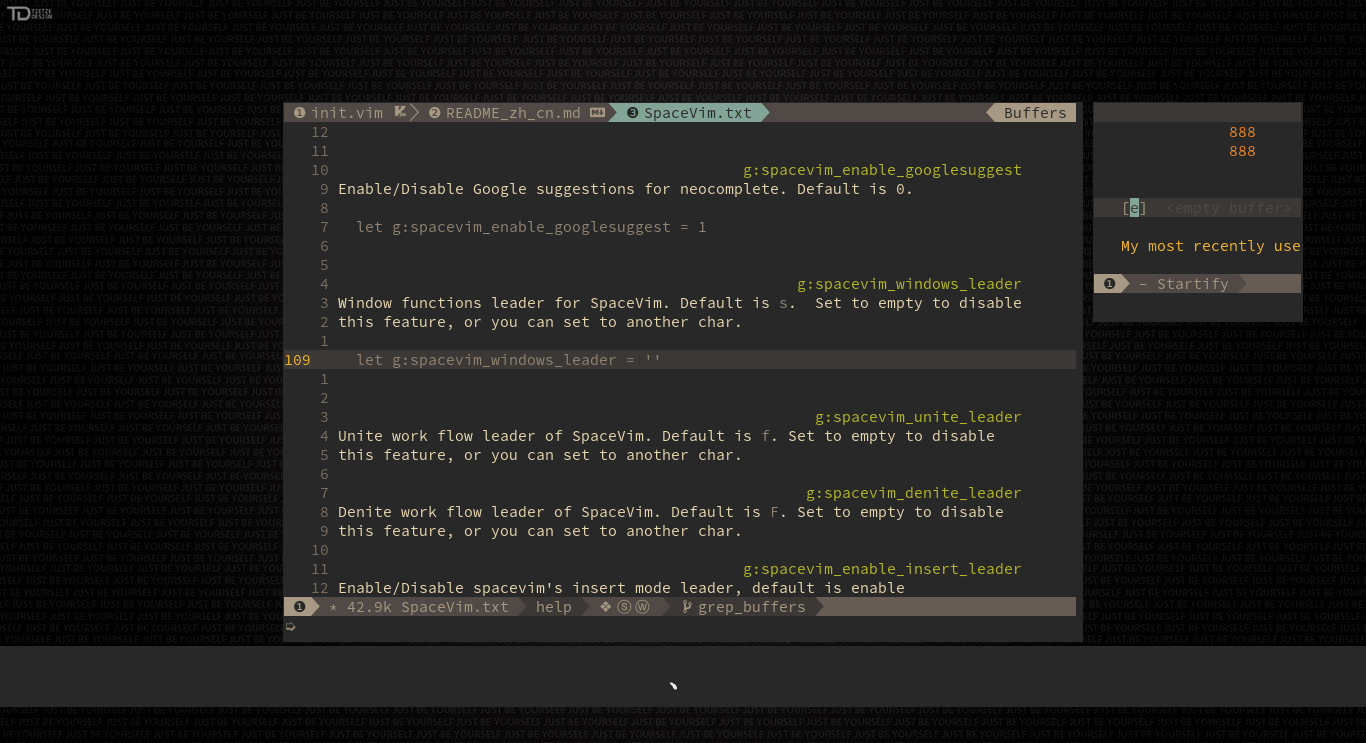The image size is (1366, 743).
Task: Expand the chevron after the init.vim buffer
Action: pyautogui.click(x=414, y=112)
